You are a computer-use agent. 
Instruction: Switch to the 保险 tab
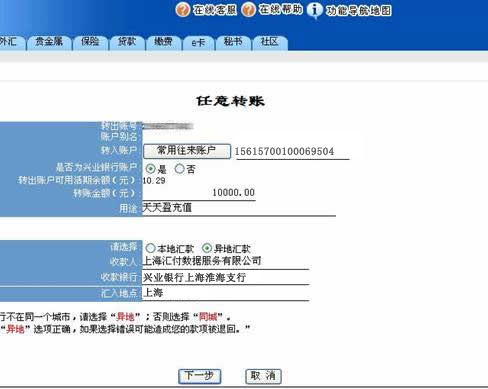tap(90, 43)
